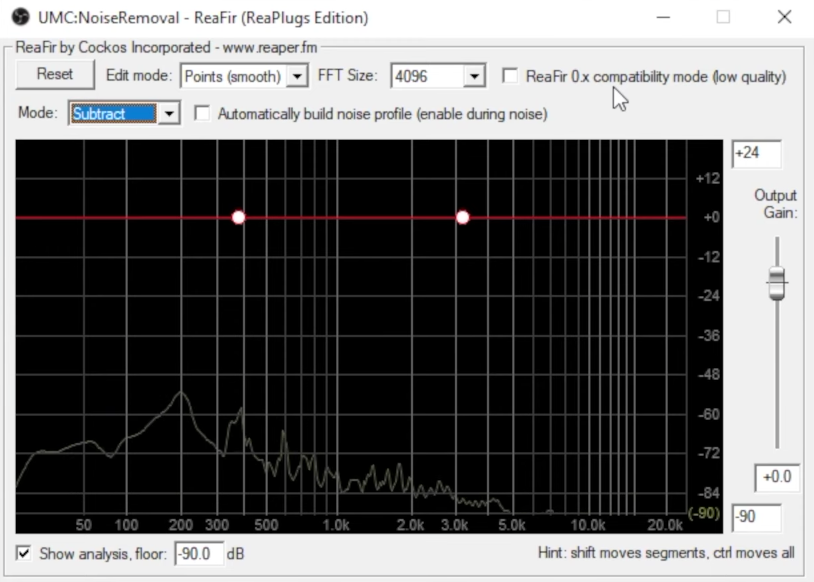This screenshot has height=582, width=814.
Task: Enable ReaFir 0.x compatibility mode checkbox
Action: pos(510,76)
